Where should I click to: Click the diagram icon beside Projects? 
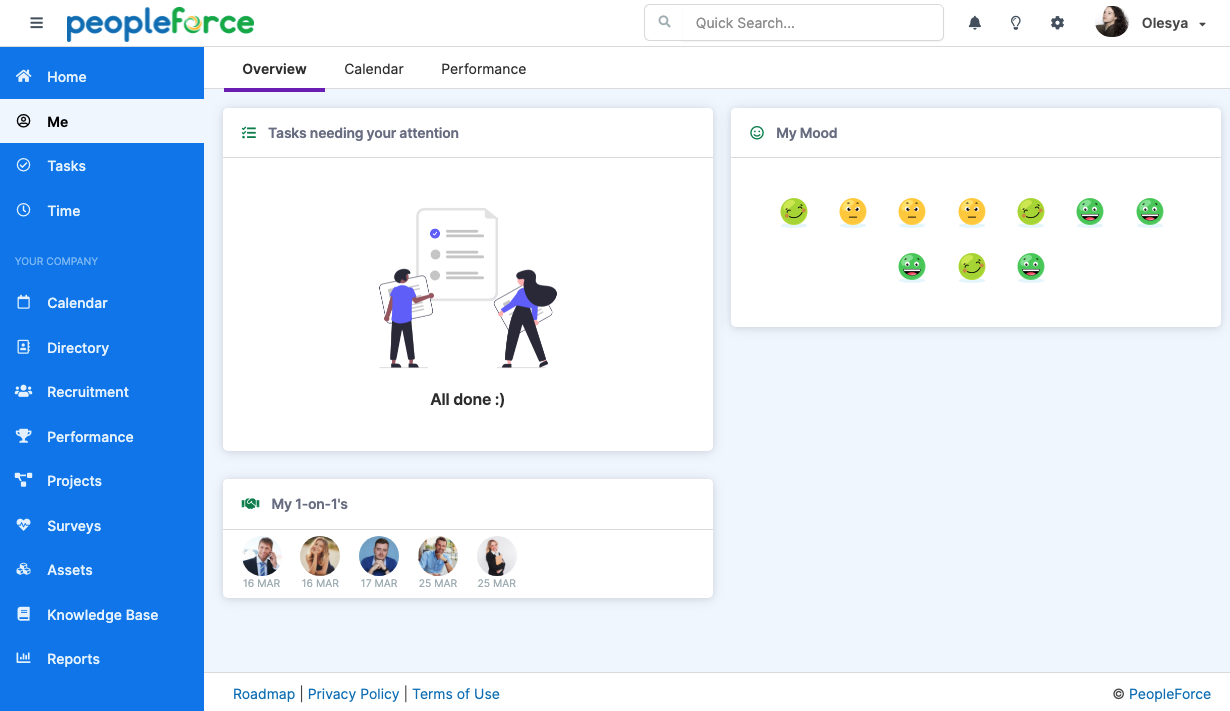(24, 480)
